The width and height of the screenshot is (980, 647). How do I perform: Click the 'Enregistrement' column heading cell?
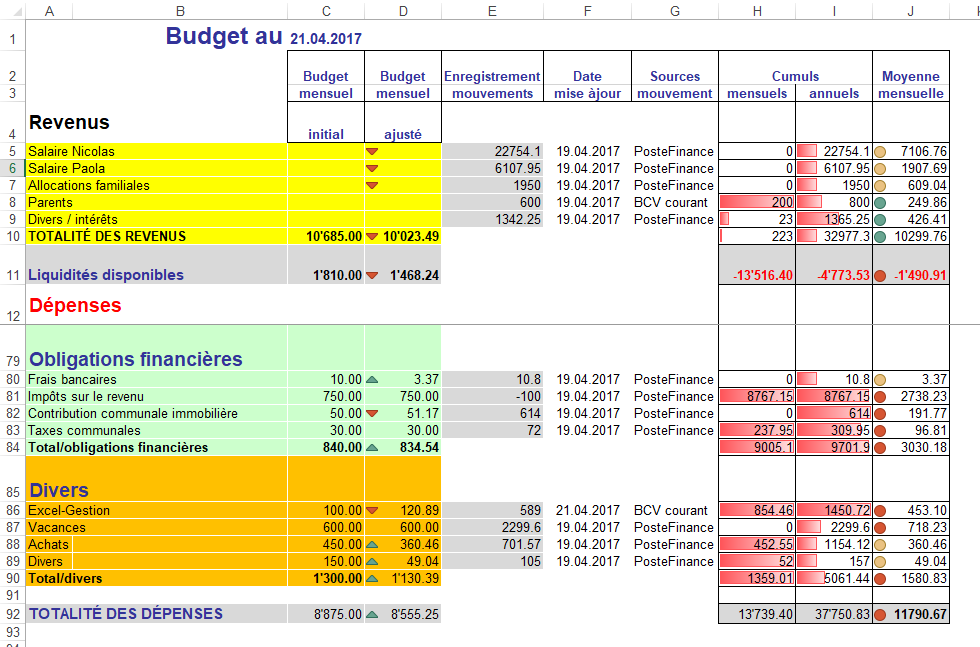click(x=492, y=68)
